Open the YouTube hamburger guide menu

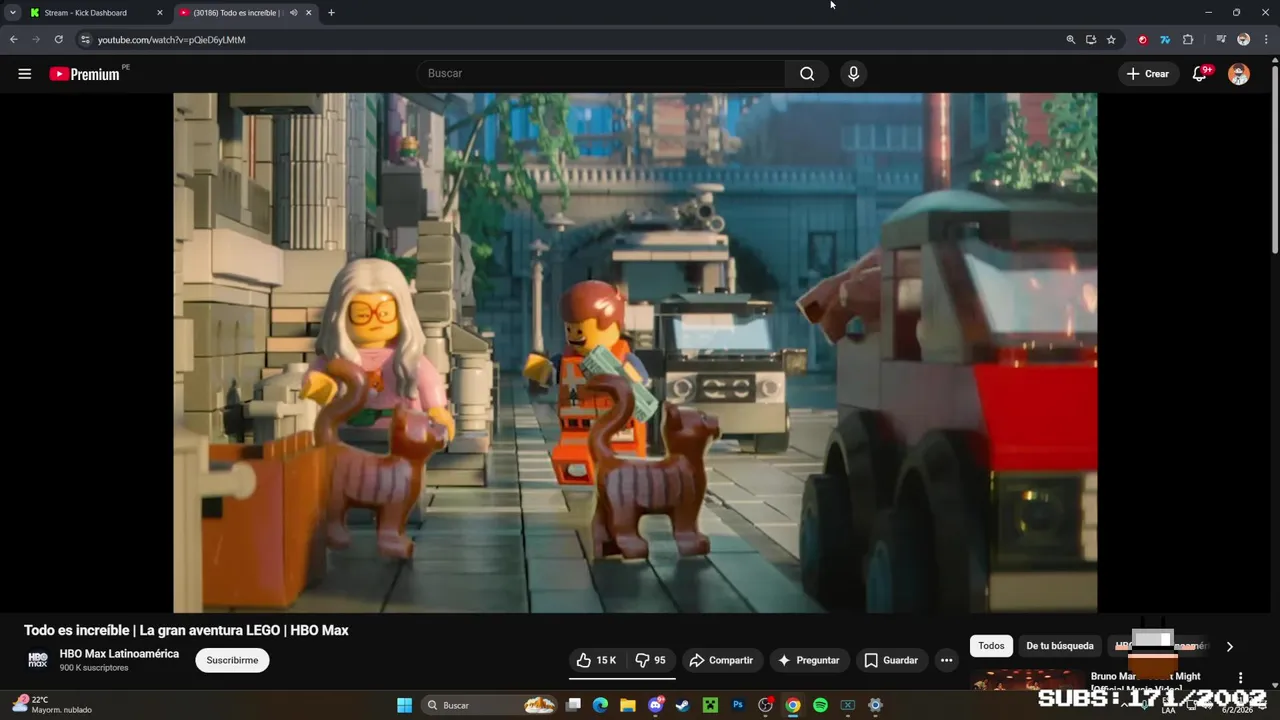coord(25,74)
